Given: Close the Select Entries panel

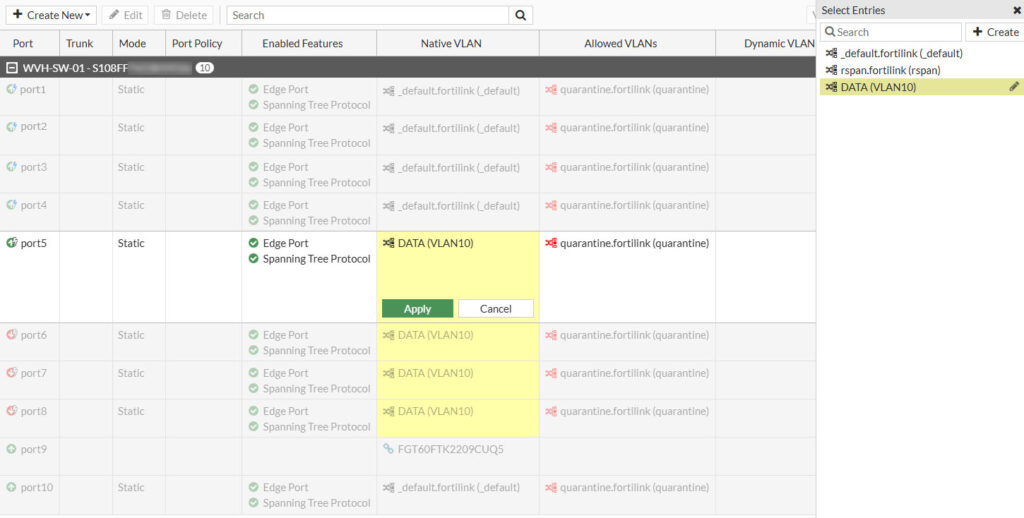Looking at the screenshot, I should click(1017, 10).
